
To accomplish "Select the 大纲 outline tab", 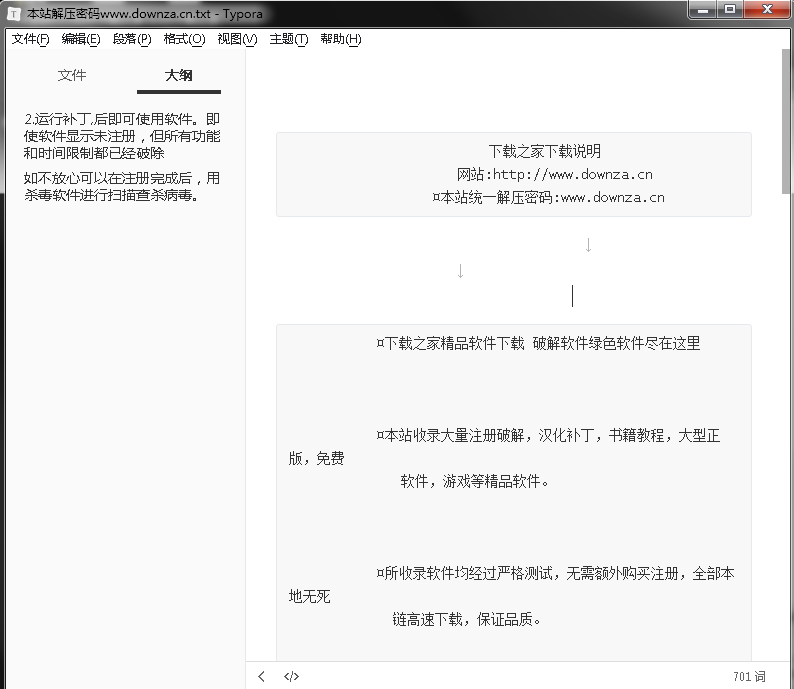I will pos(179,75).
